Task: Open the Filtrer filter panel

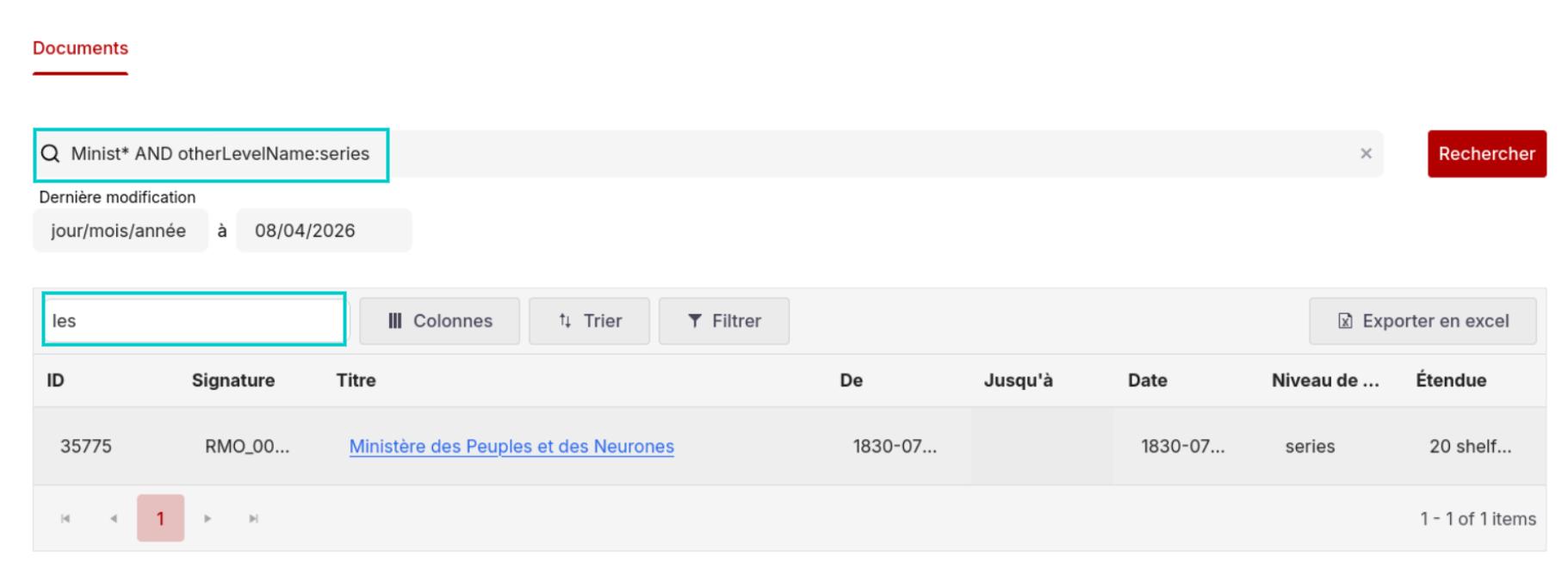Action: tap(723, 321)
